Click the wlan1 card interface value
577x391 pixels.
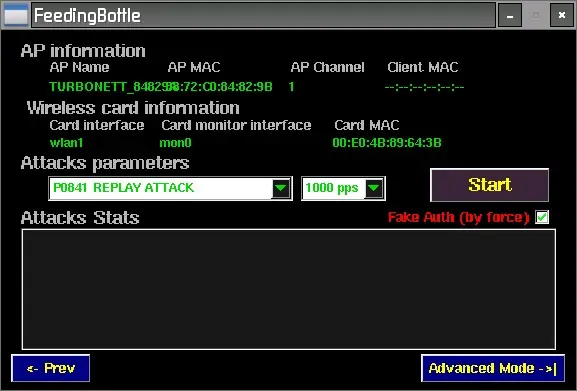coord(66,143)
